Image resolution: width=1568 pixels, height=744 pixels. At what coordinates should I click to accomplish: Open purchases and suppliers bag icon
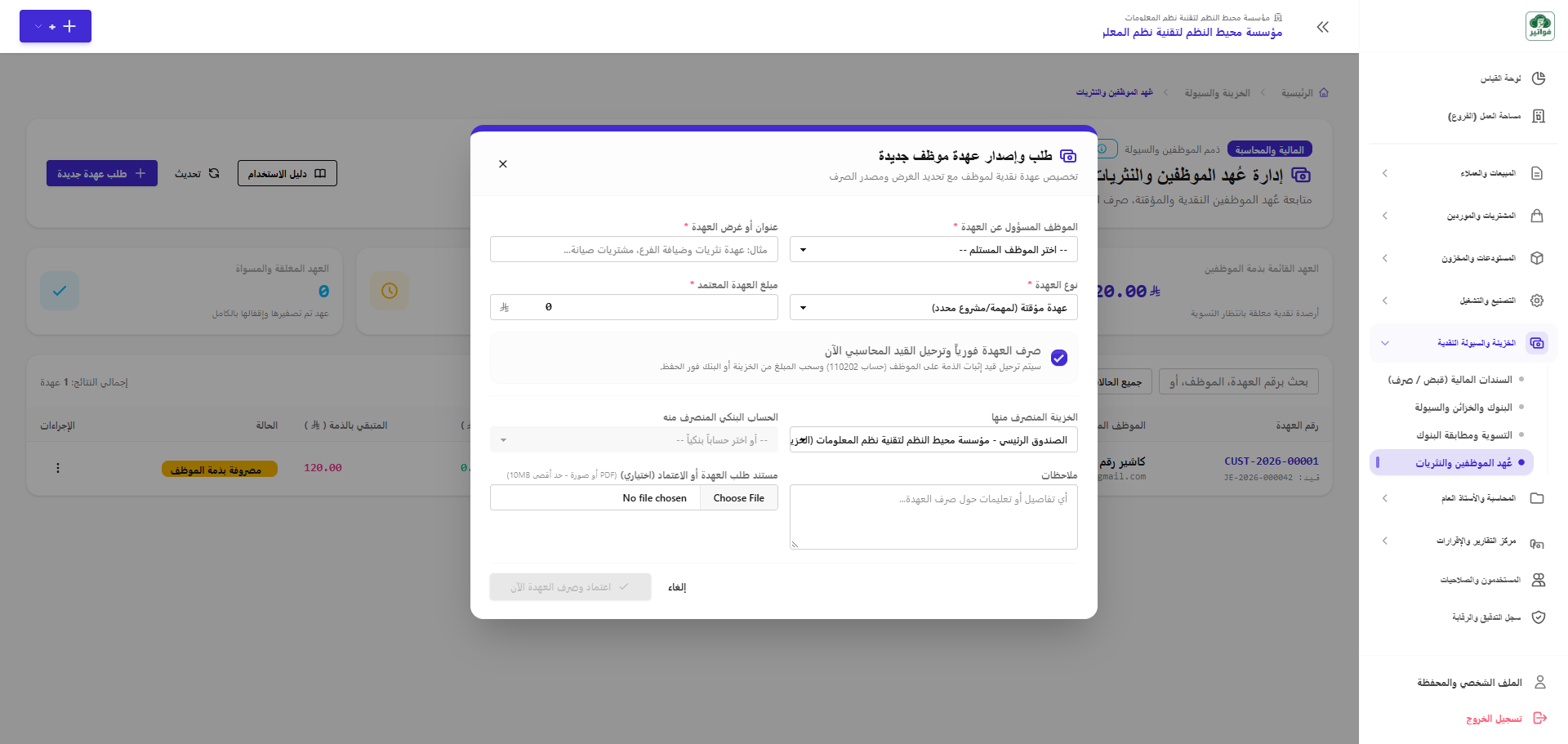pos(1537,216)
